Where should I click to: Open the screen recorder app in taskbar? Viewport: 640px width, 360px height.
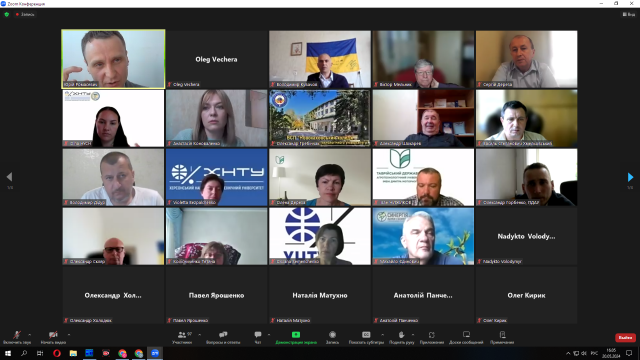(x=106, y=353)
